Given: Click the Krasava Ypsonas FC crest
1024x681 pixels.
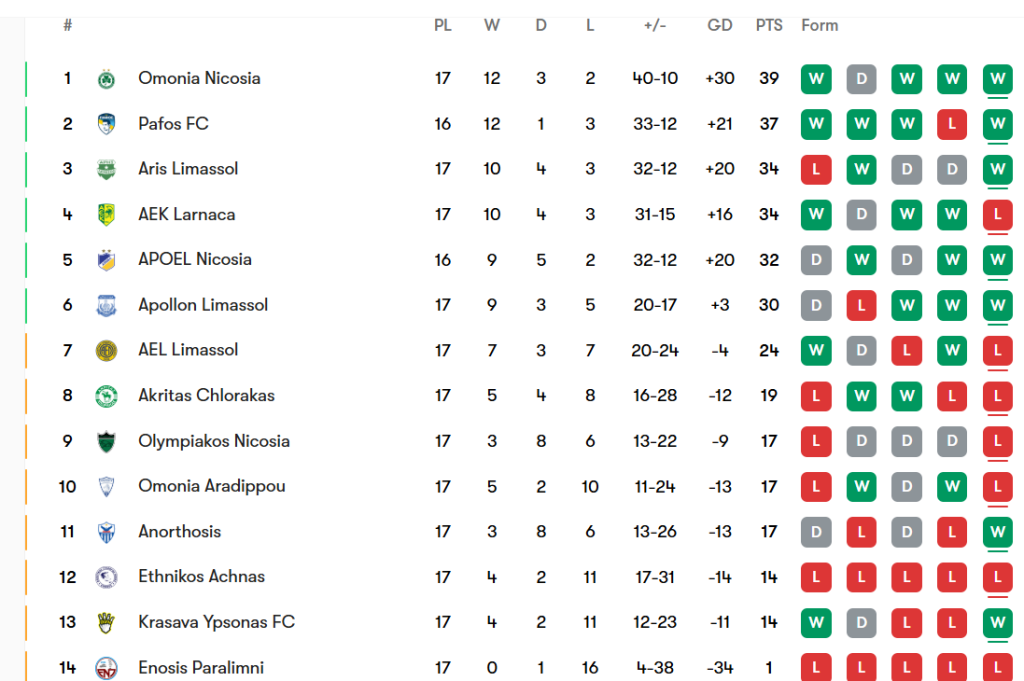Looking at the screenshot, I should (106, 622).
